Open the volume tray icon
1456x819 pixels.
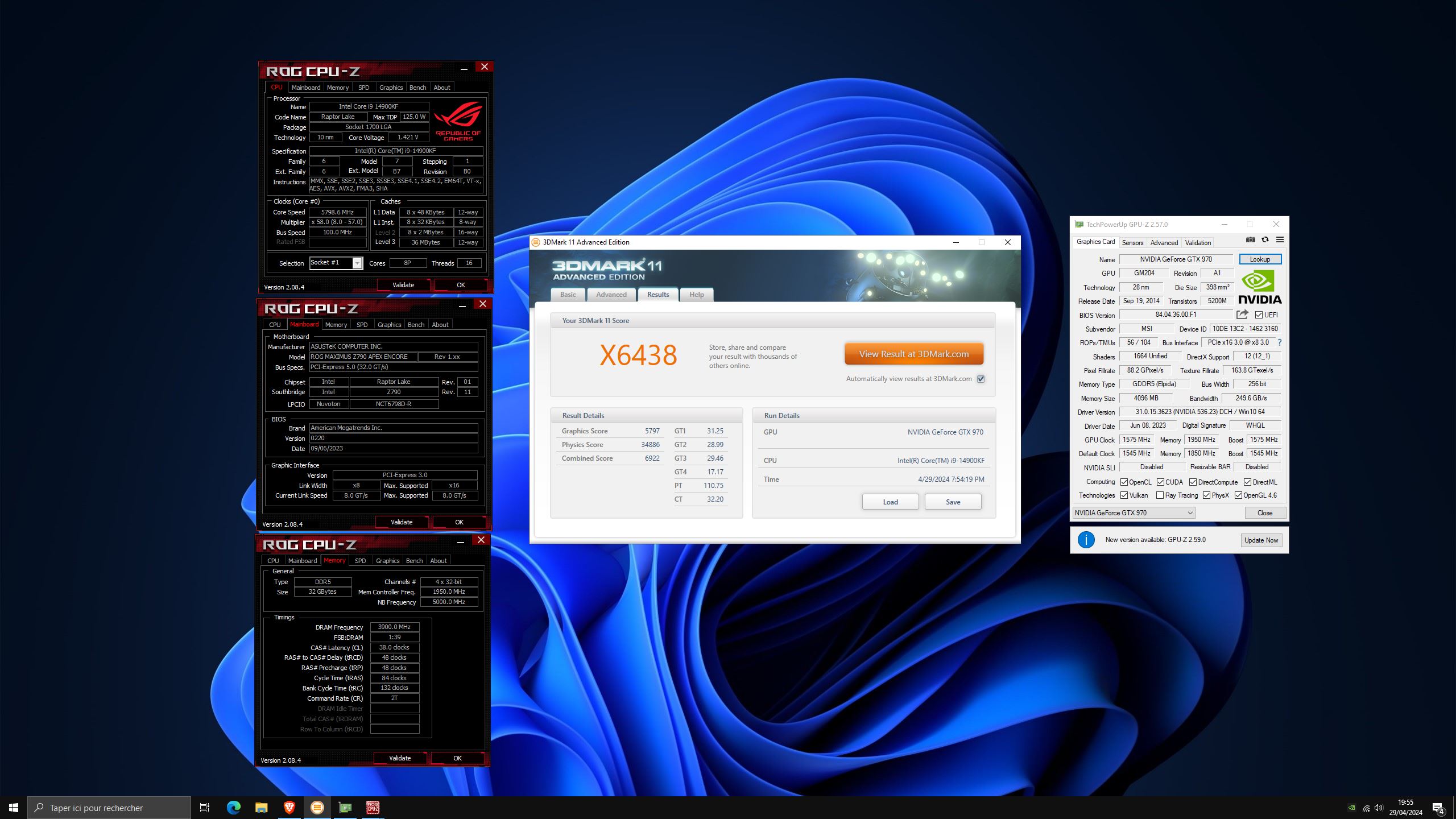coord(1379,808)
